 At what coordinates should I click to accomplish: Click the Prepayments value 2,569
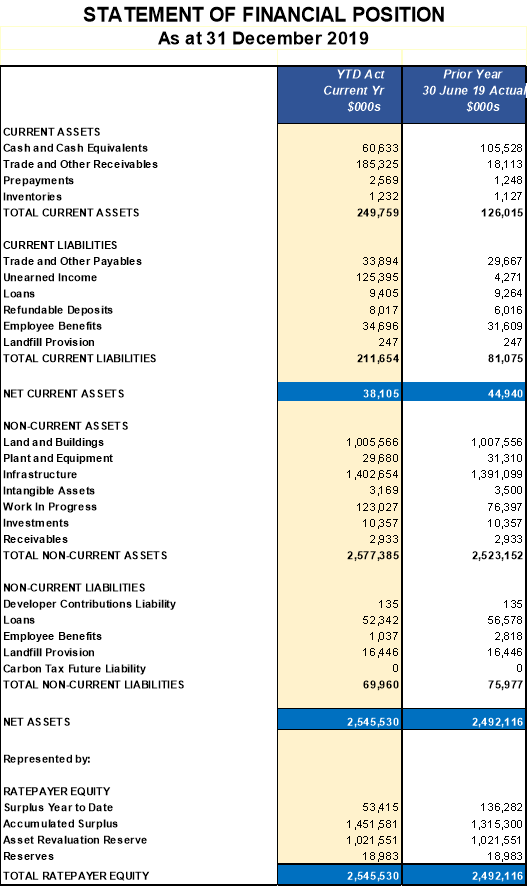click(384, 180)
